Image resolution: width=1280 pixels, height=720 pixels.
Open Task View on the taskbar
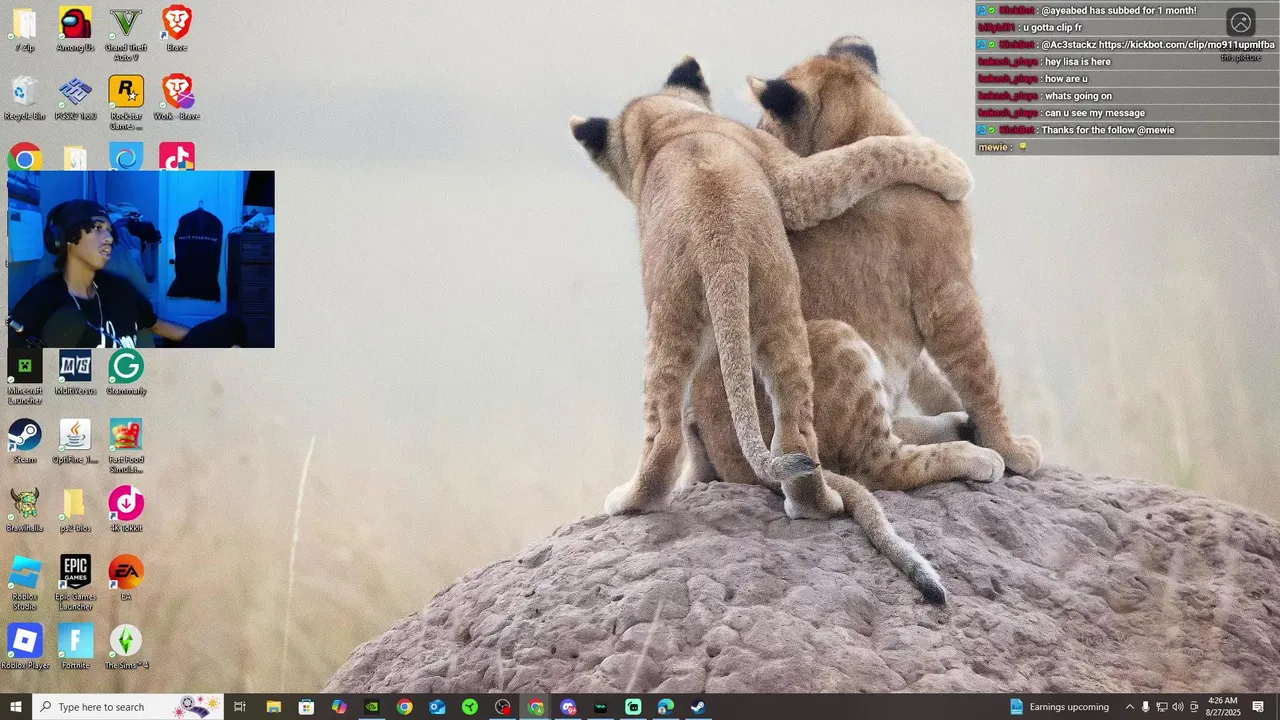point(240,707)
